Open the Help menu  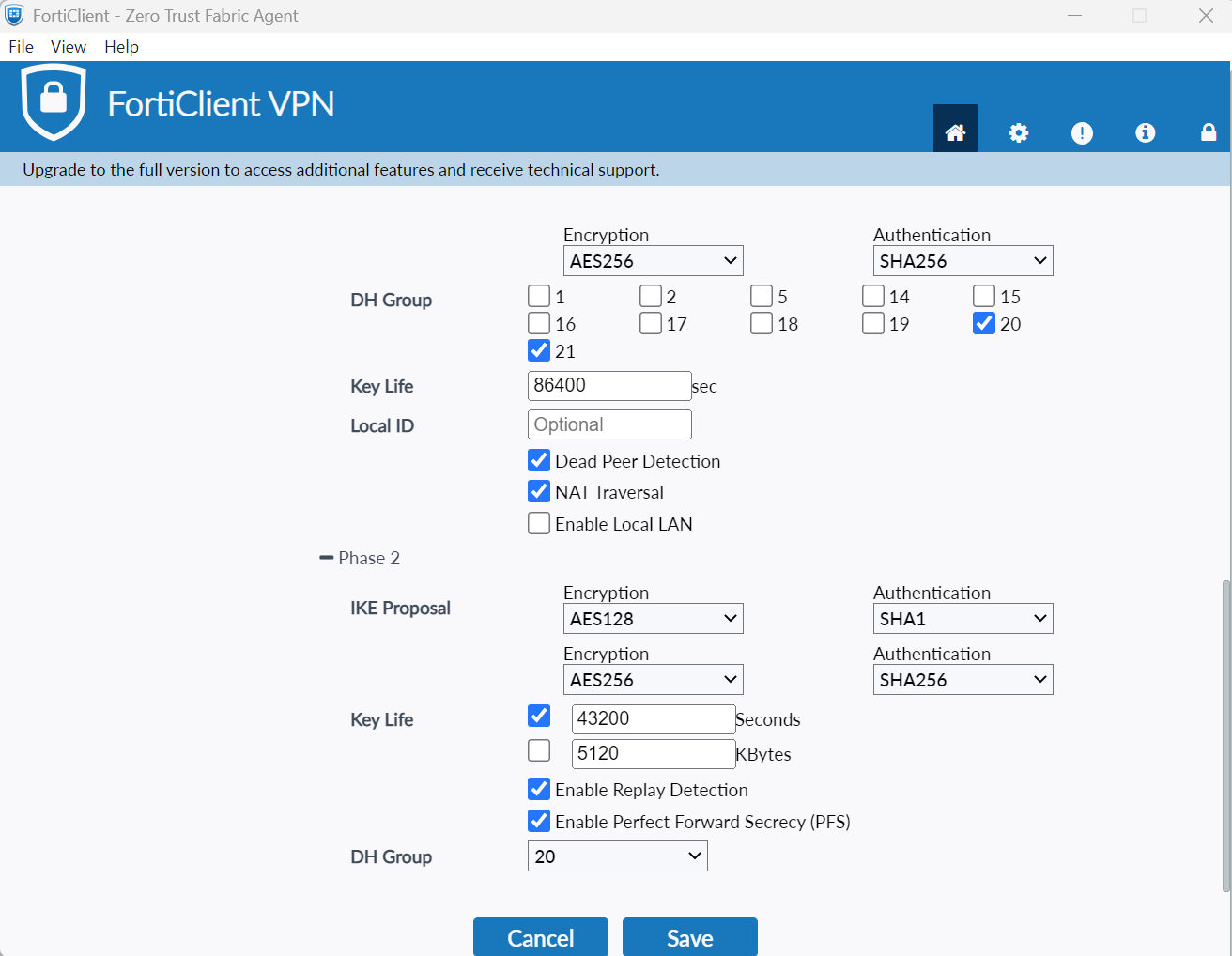121,47
